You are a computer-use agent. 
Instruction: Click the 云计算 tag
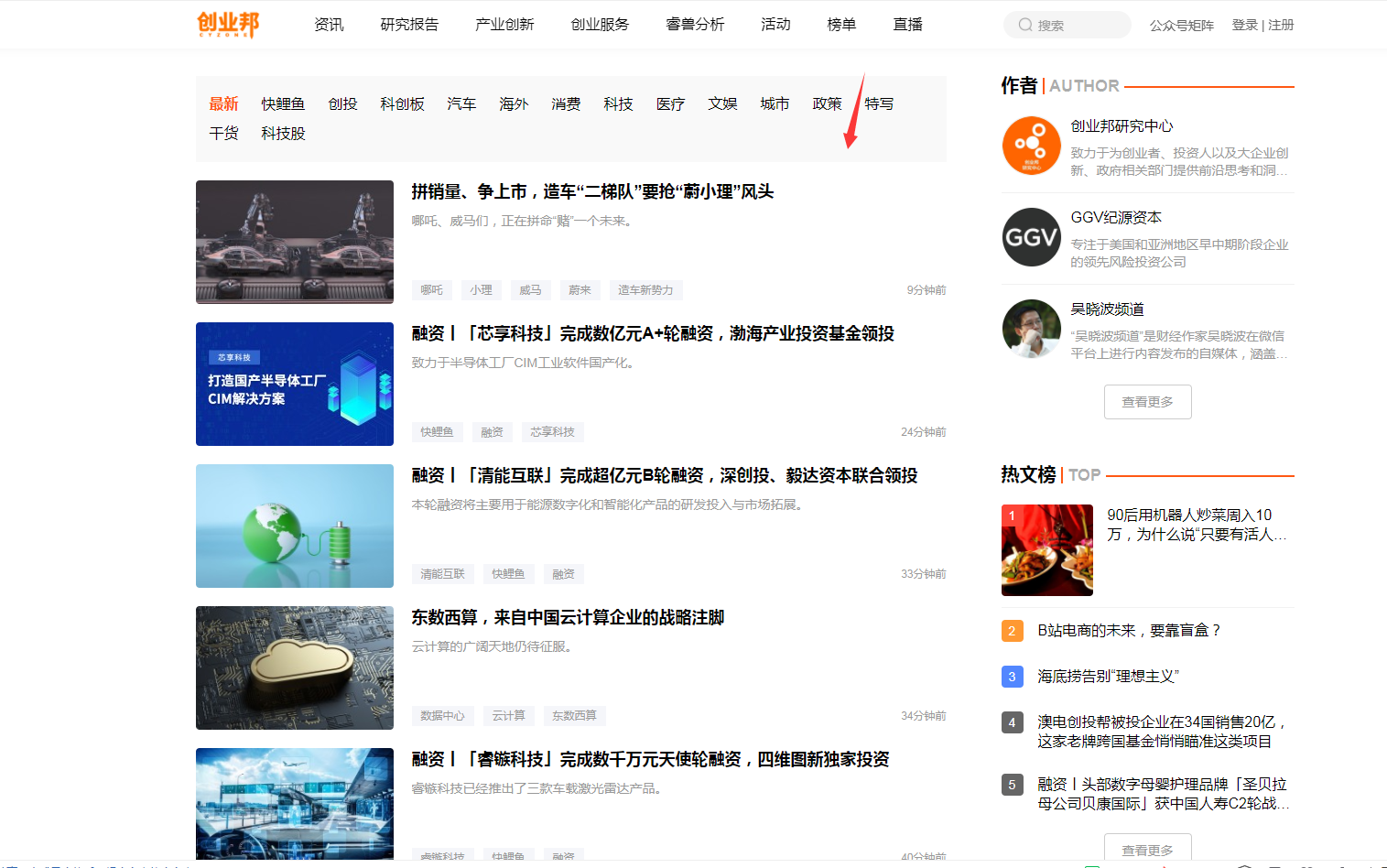508,716
